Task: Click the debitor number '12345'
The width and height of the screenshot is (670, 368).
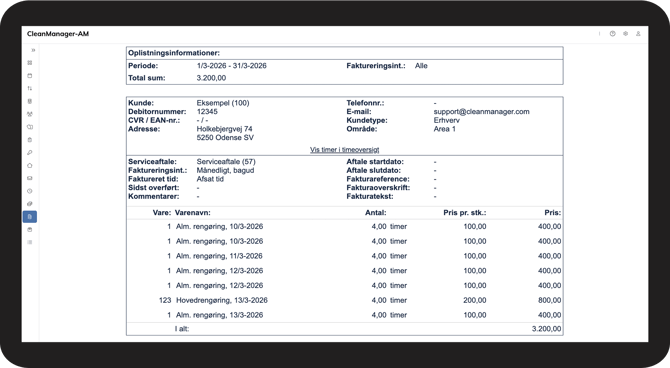Action: pos(207,112)
